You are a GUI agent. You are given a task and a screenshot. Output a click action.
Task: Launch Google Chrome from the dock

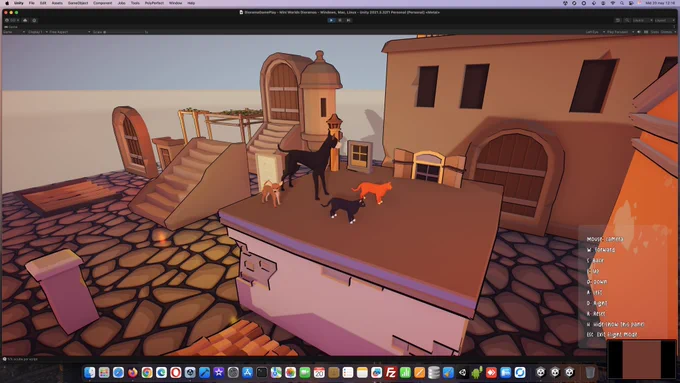[147, 372]
